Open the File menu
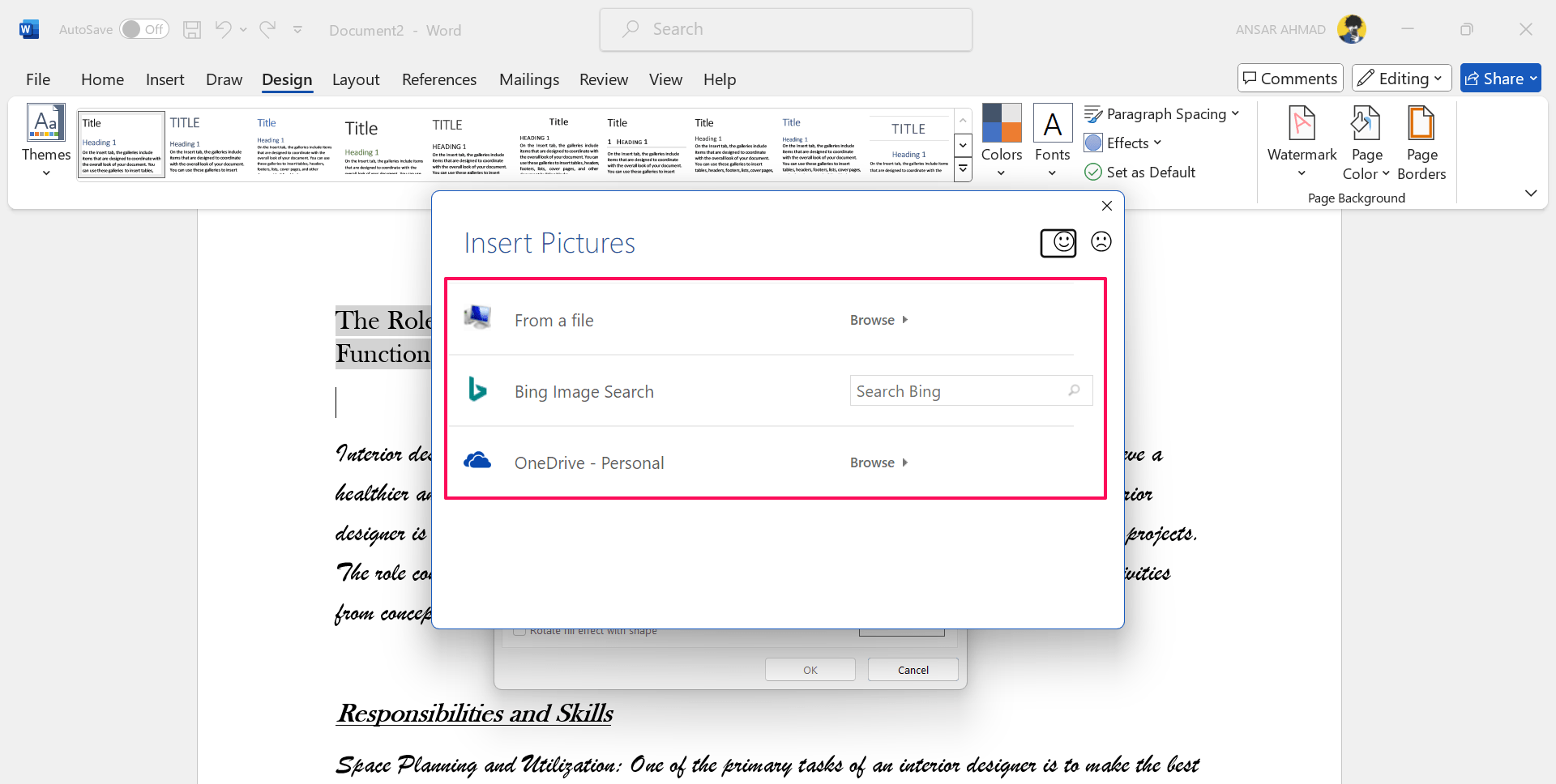The width and height of the screenshot is (1556, 784). click(x=38, y=79)
